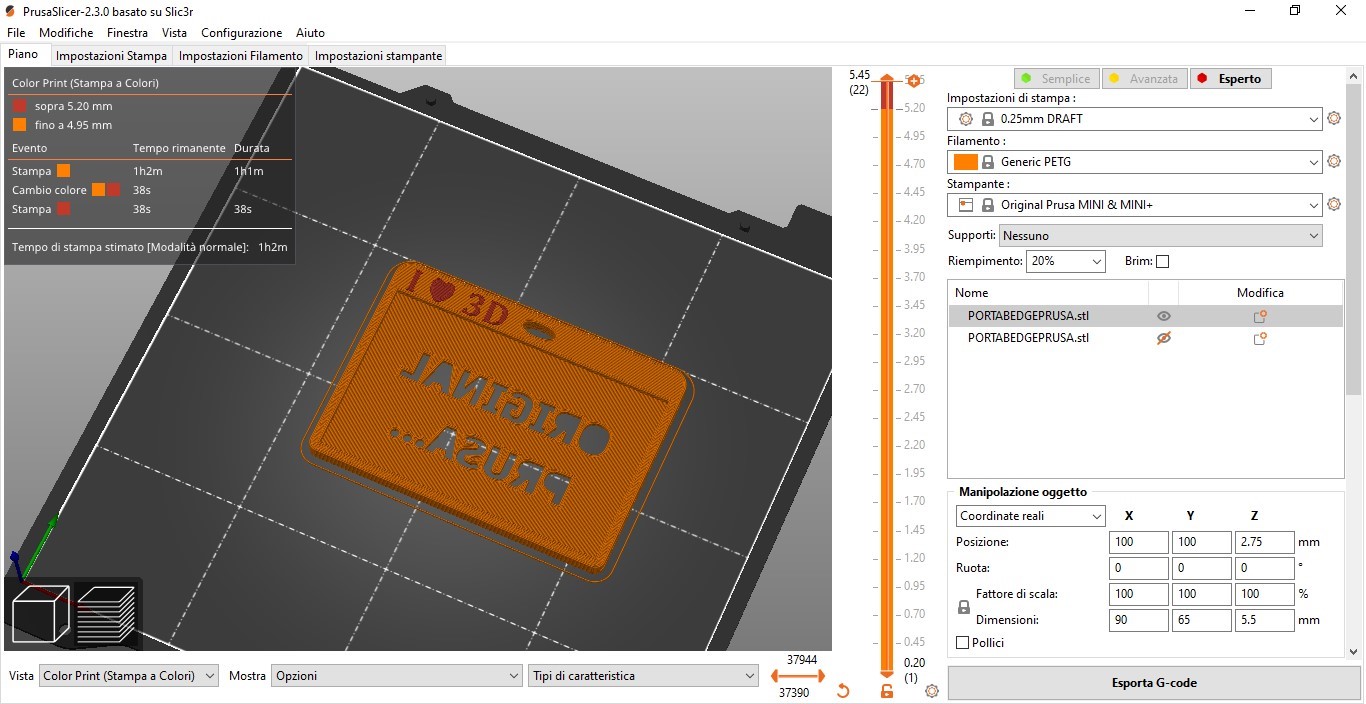Click the lock icon in the Stampante preset
Viewport: 1366px width, 704px height.
coord(988,205)
